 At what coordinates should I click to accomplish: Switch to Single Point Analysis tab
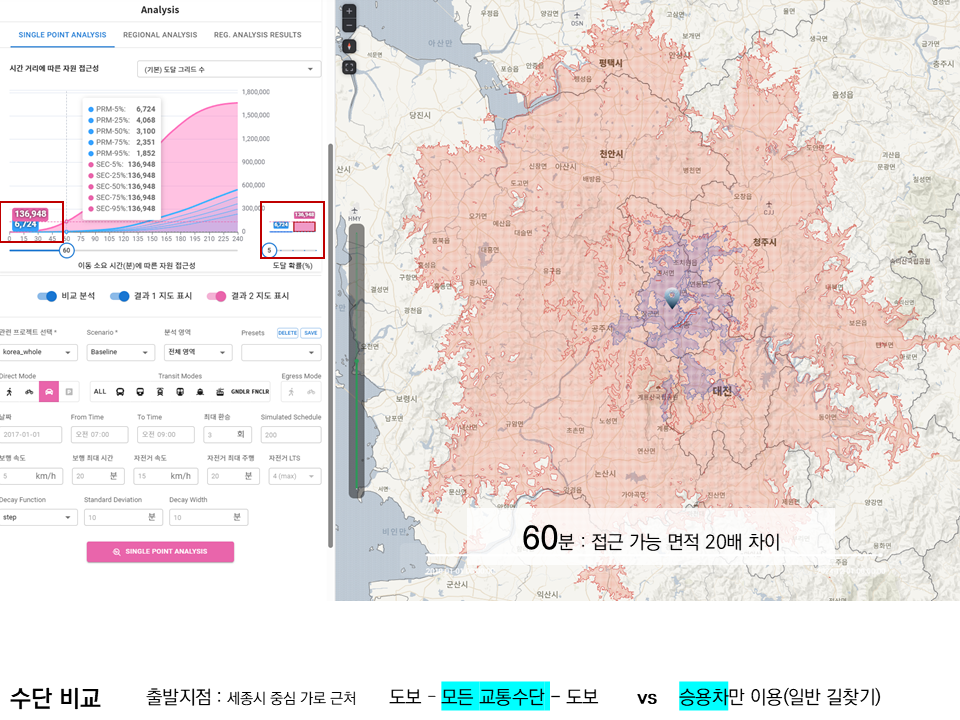coord(62,35)
